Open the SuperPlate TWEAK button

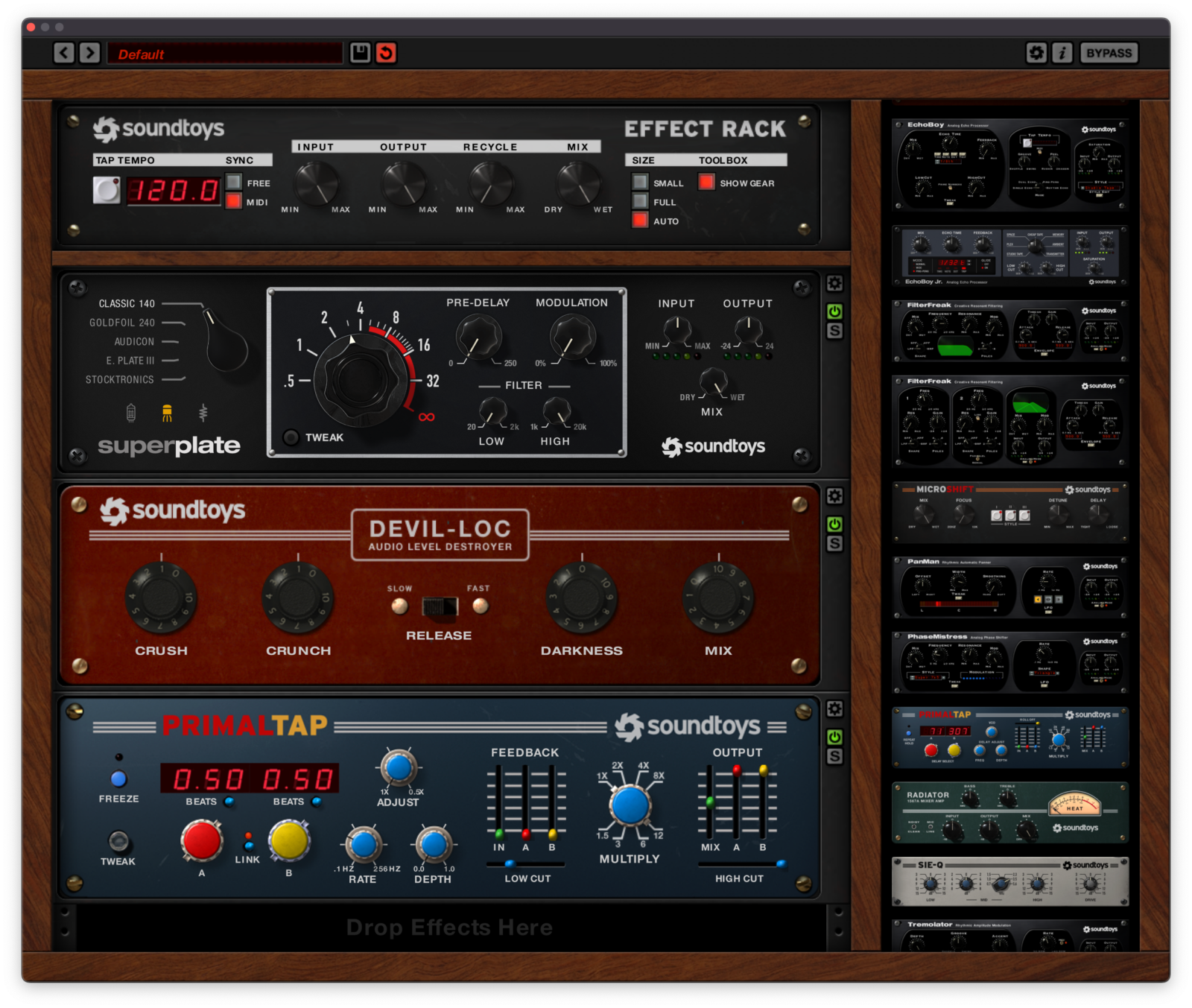(x=291, y=437)
